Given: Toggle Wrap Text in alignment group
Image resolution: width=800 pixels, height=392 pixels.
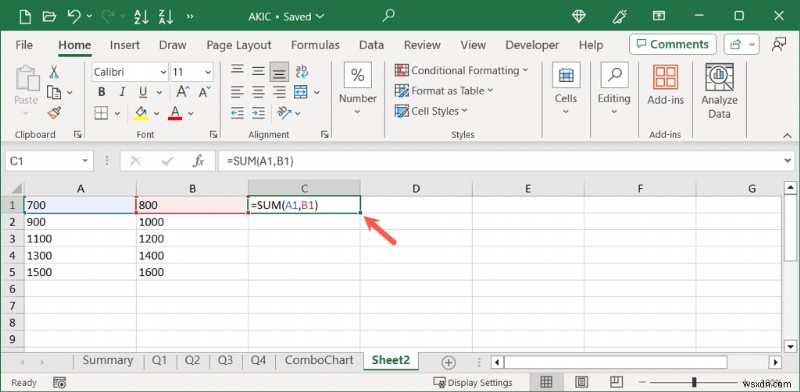Looking at the screenshot, I should pyautogui.click(x=302, y=71).
